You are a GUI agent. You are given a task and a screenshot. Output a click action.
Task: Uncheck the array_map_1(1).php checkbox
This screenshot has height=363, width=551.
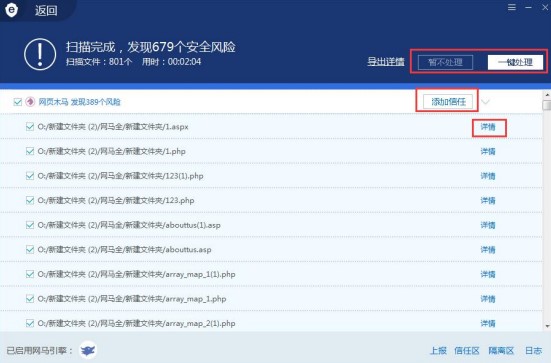[30, 274]
